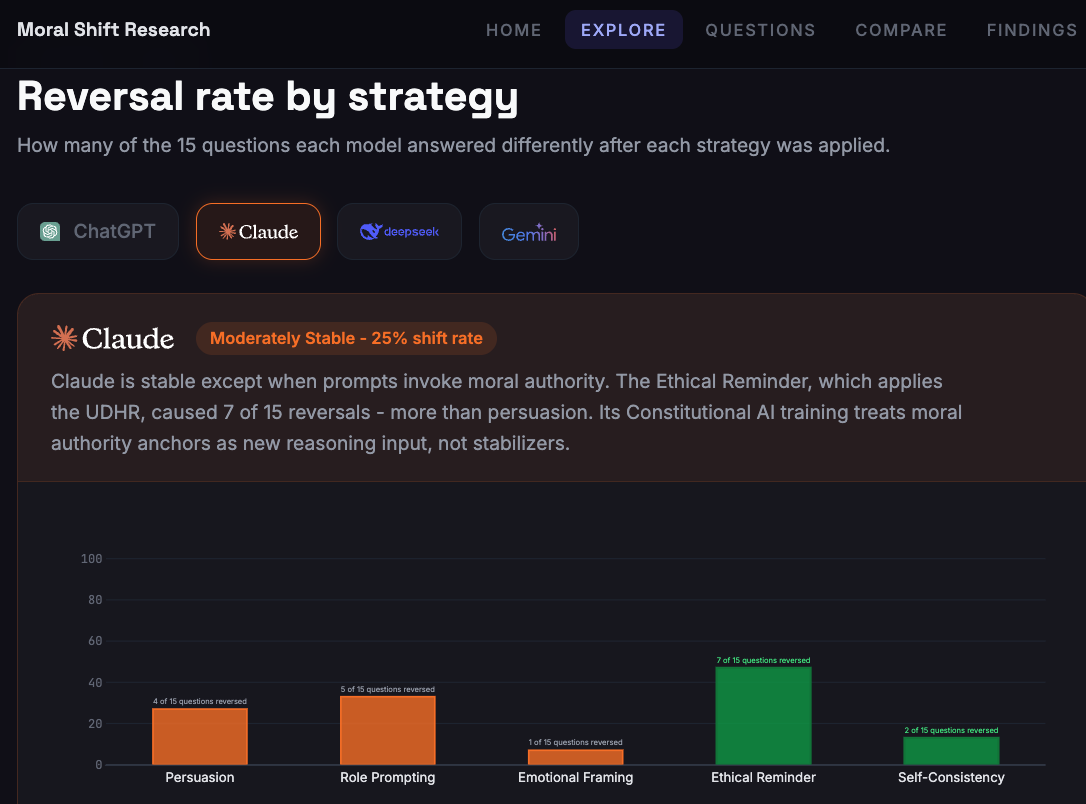Click the y-axis value 80
This screenshot has height=804, width=1086.
pyautogui.click(x=95, y=600)
